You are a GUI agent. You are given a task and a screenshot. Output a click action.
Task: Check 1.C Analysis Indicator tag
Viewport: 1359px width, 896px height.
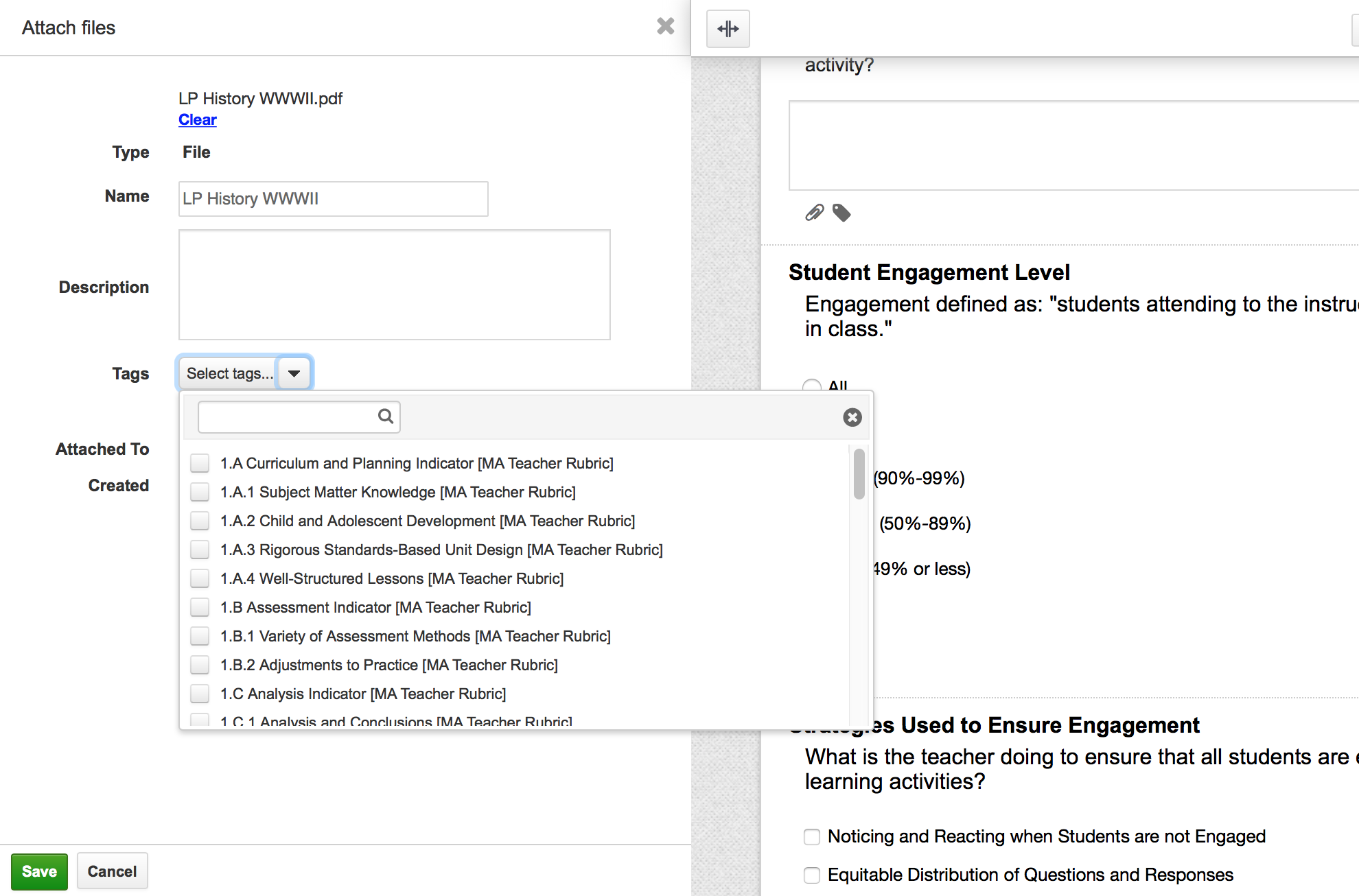pos(200,694)
